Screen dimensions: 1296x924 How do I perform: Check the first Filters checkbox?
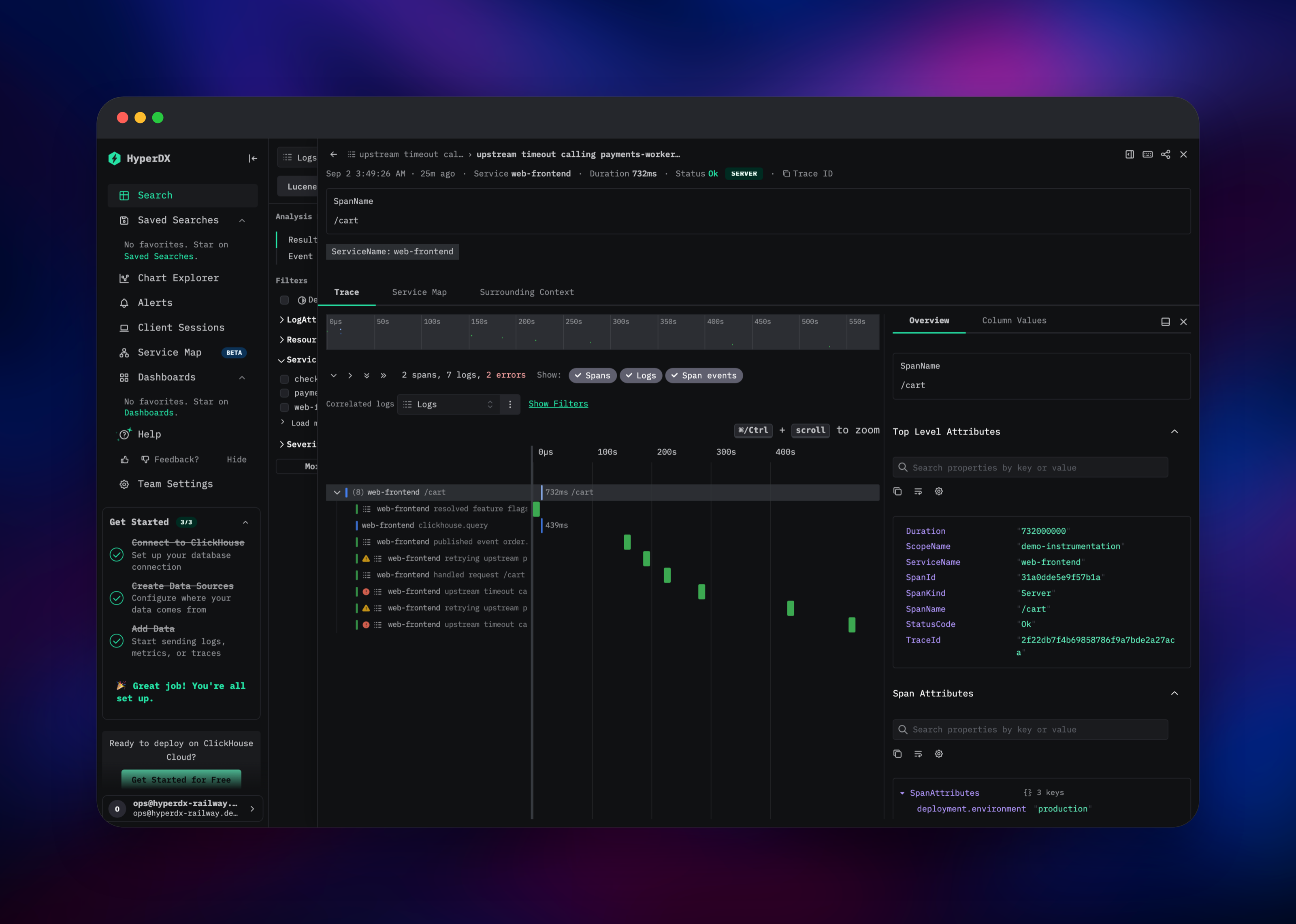click(x=284, y=300)
